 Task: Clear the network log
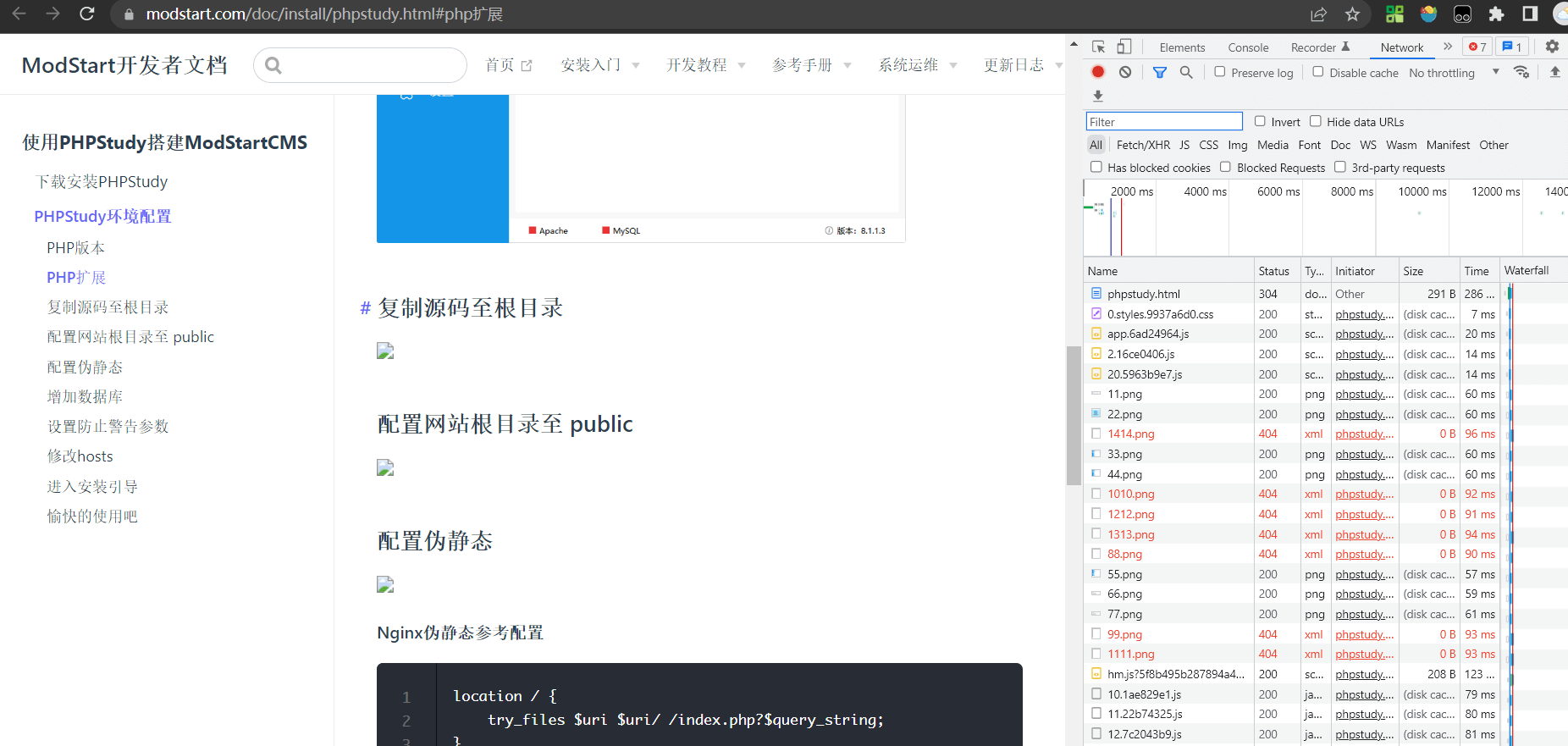pyautogui.click(x=1125, y=72)
